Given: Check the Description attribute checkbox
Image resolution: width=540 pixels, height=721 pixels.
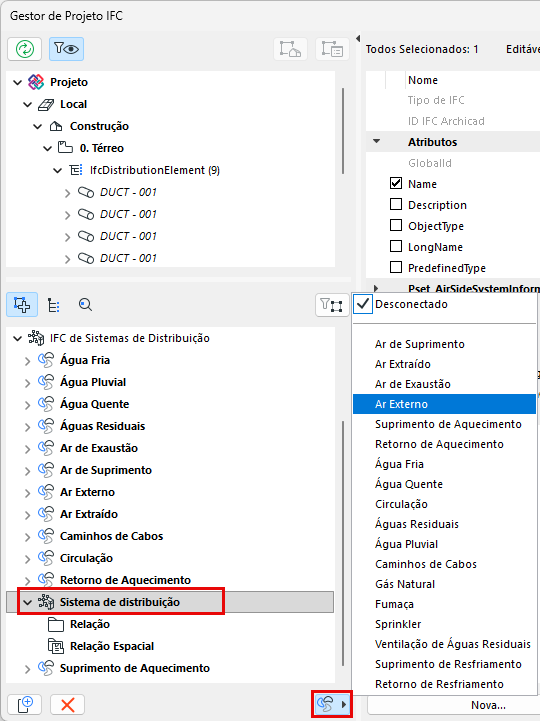Looking at the screenshot, I should click(x=396, y=204).
